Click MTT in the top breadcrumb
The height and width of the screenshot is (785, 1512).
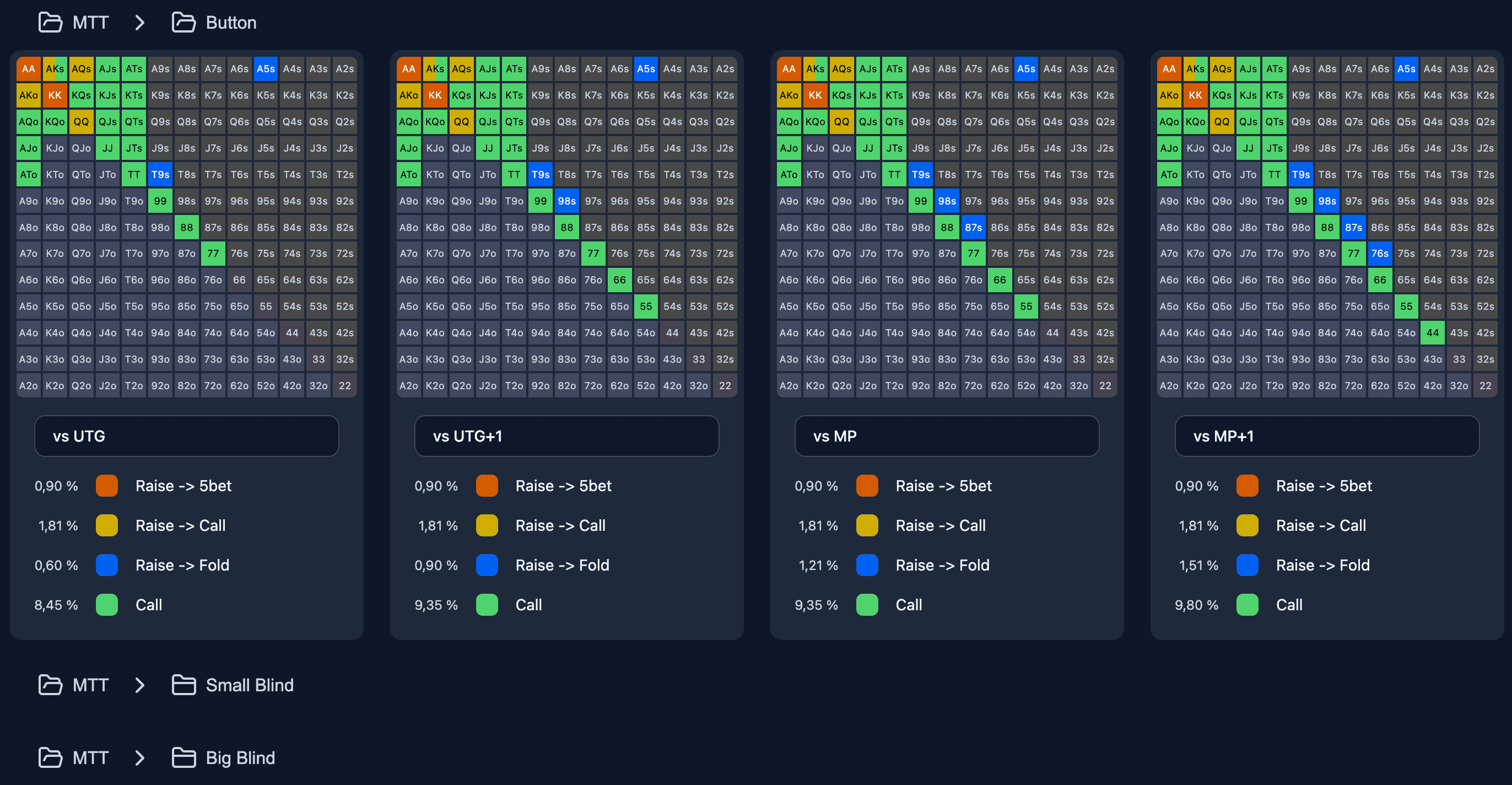point(90,22)
